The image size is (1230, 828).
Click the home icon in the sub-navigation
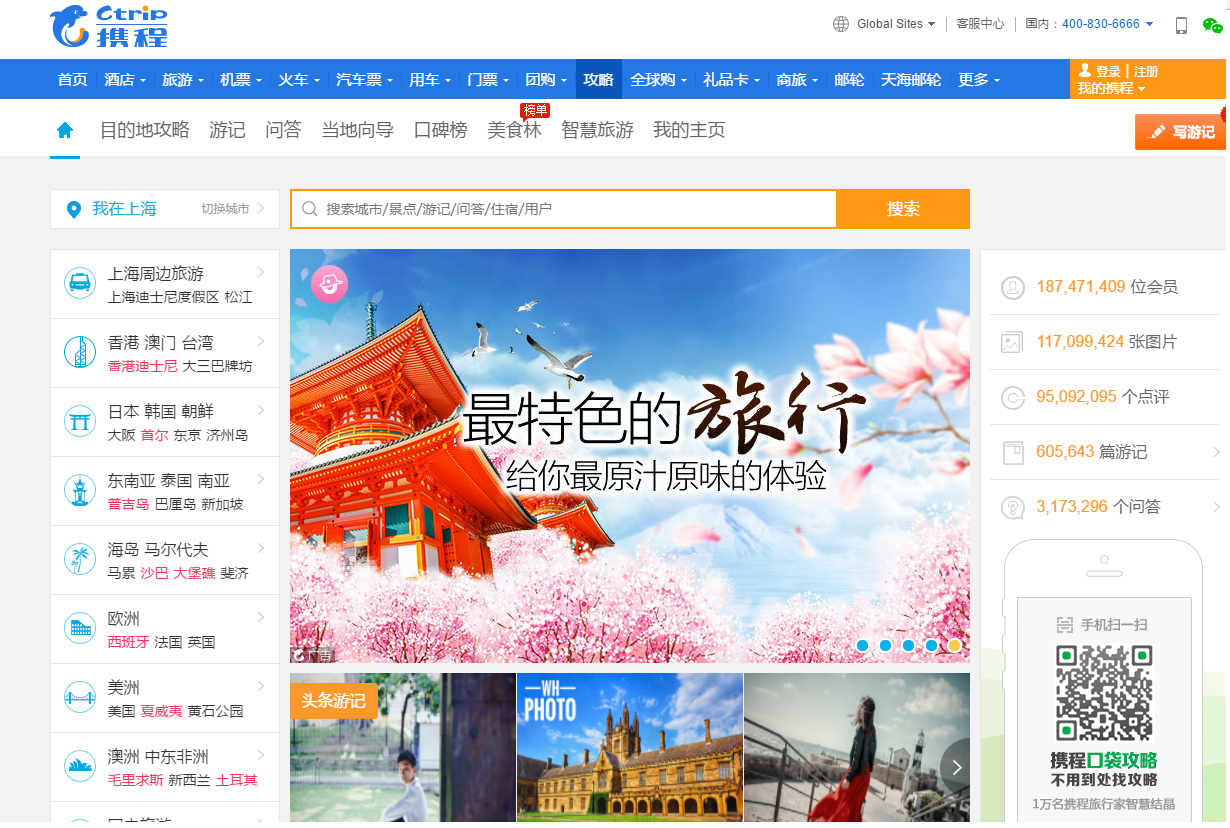click(x=65, y=130)
